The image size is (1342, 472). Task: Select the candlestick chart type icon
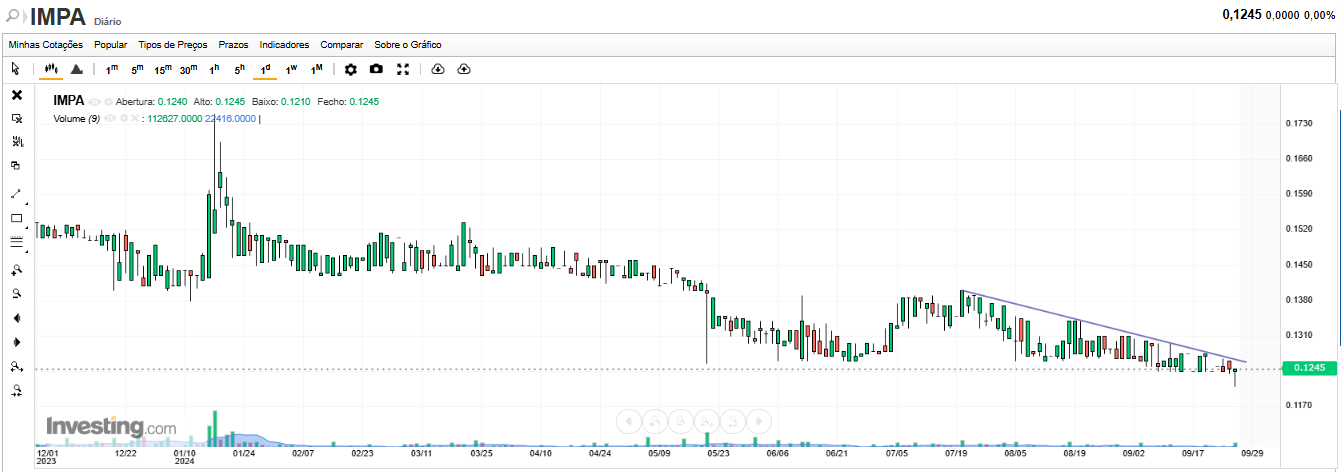point(50,69)
